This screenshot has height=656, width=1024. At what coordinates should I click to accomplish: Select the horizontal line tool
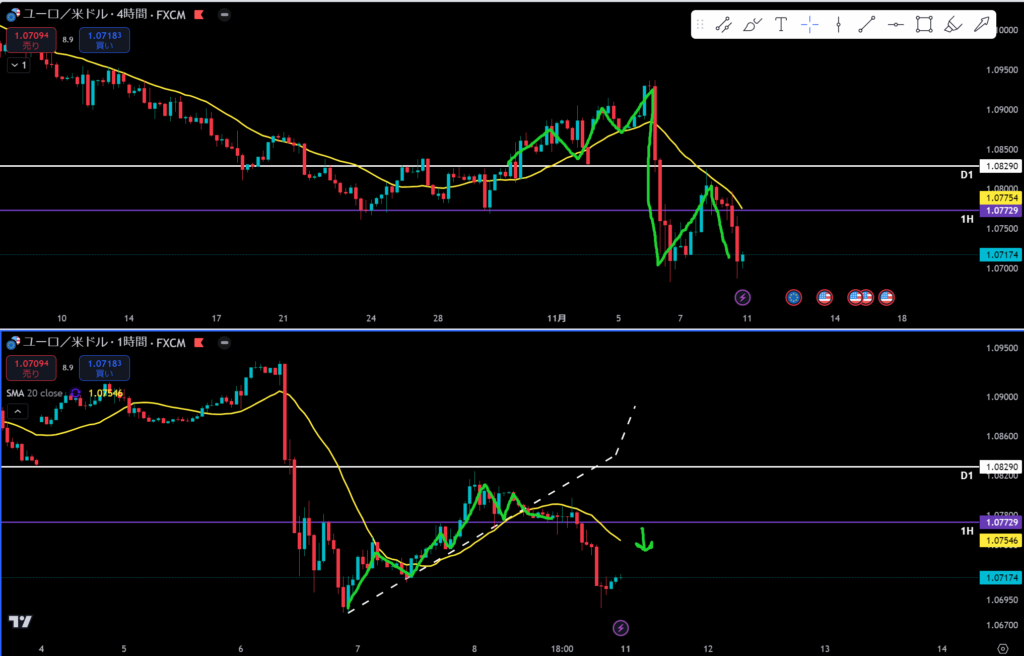click(896, 25)
